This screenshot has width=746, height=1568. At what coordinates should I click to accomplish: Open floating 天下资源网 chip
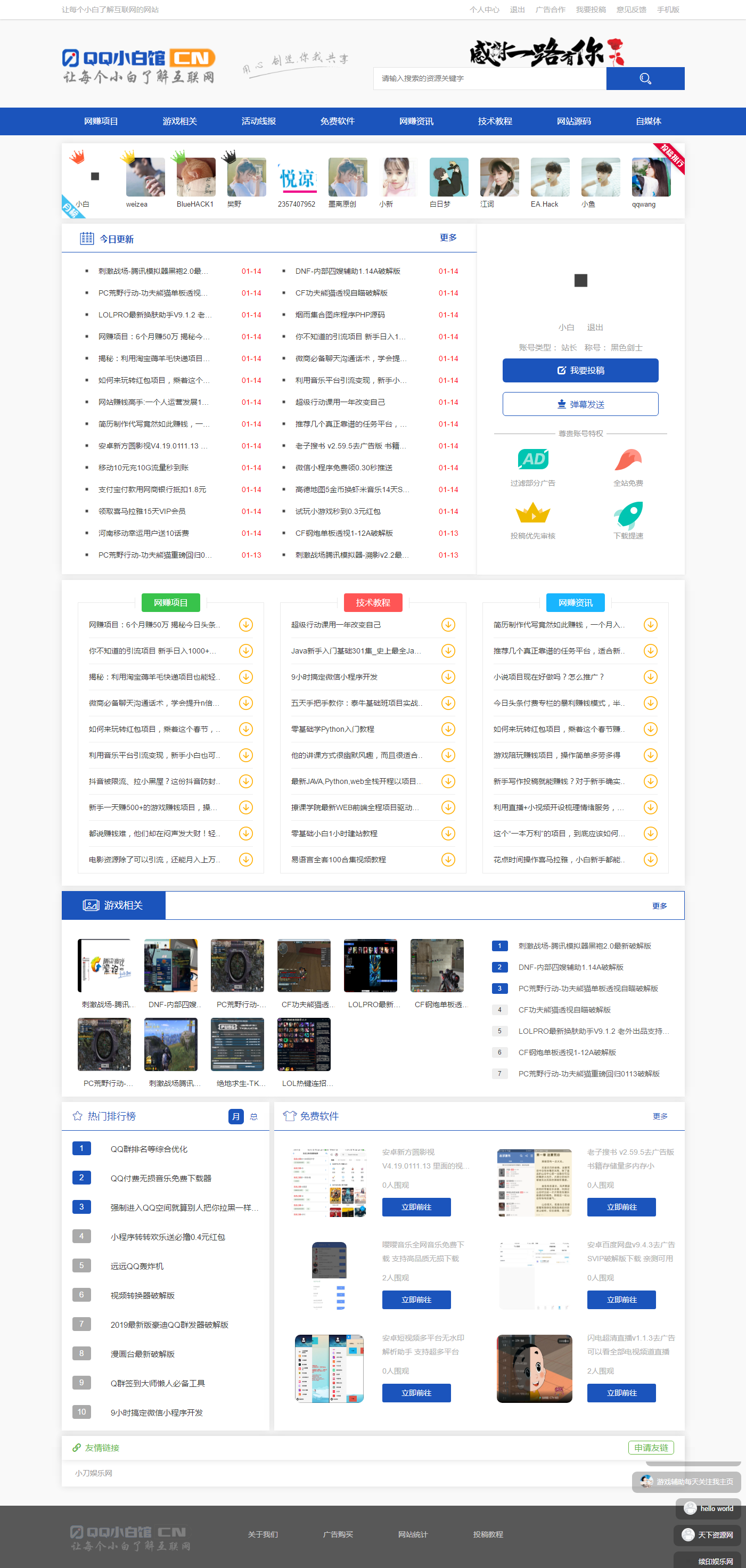pyautogui.click(x=707, y=1535)
